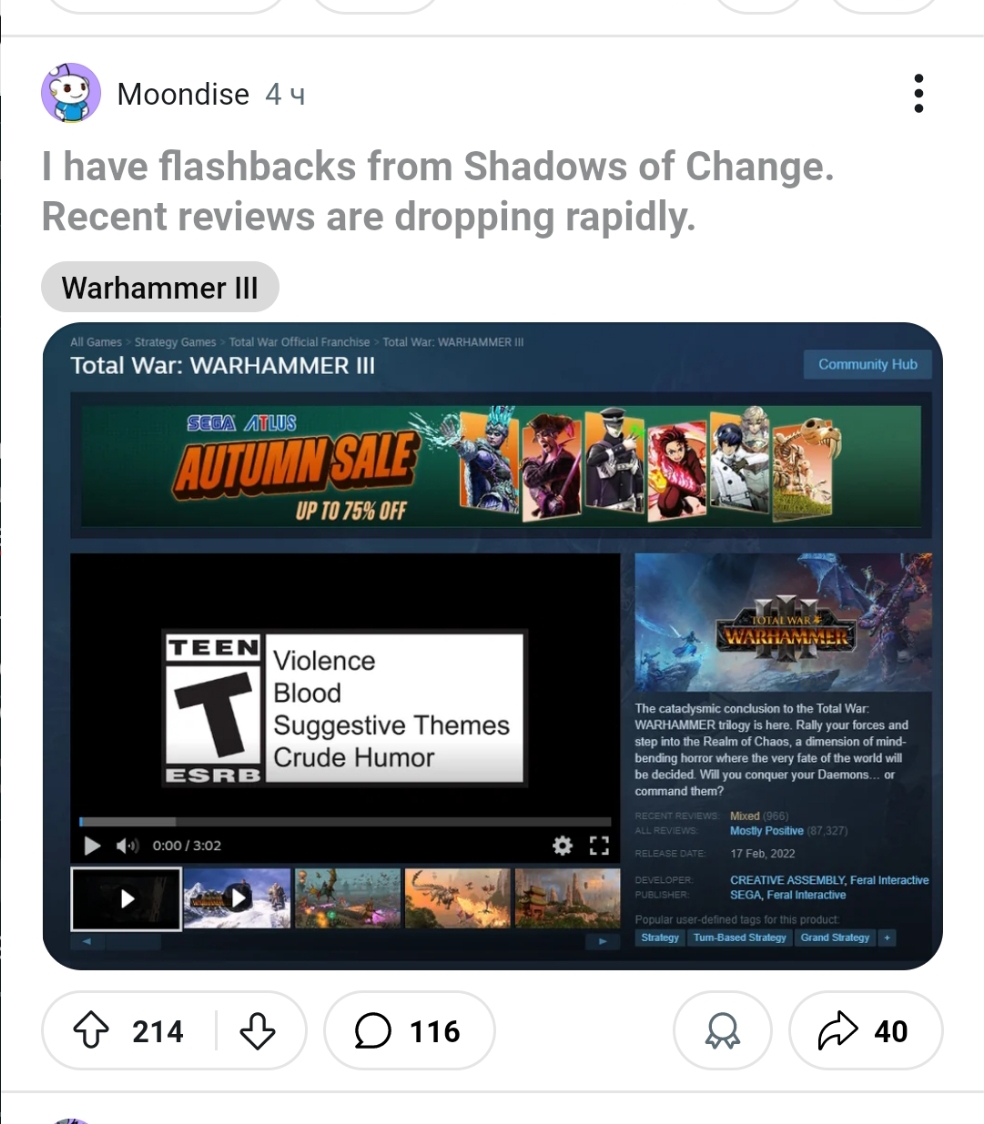984x1124 pixels.
Task: Click the Moondise username link
Action: [183, 94]
